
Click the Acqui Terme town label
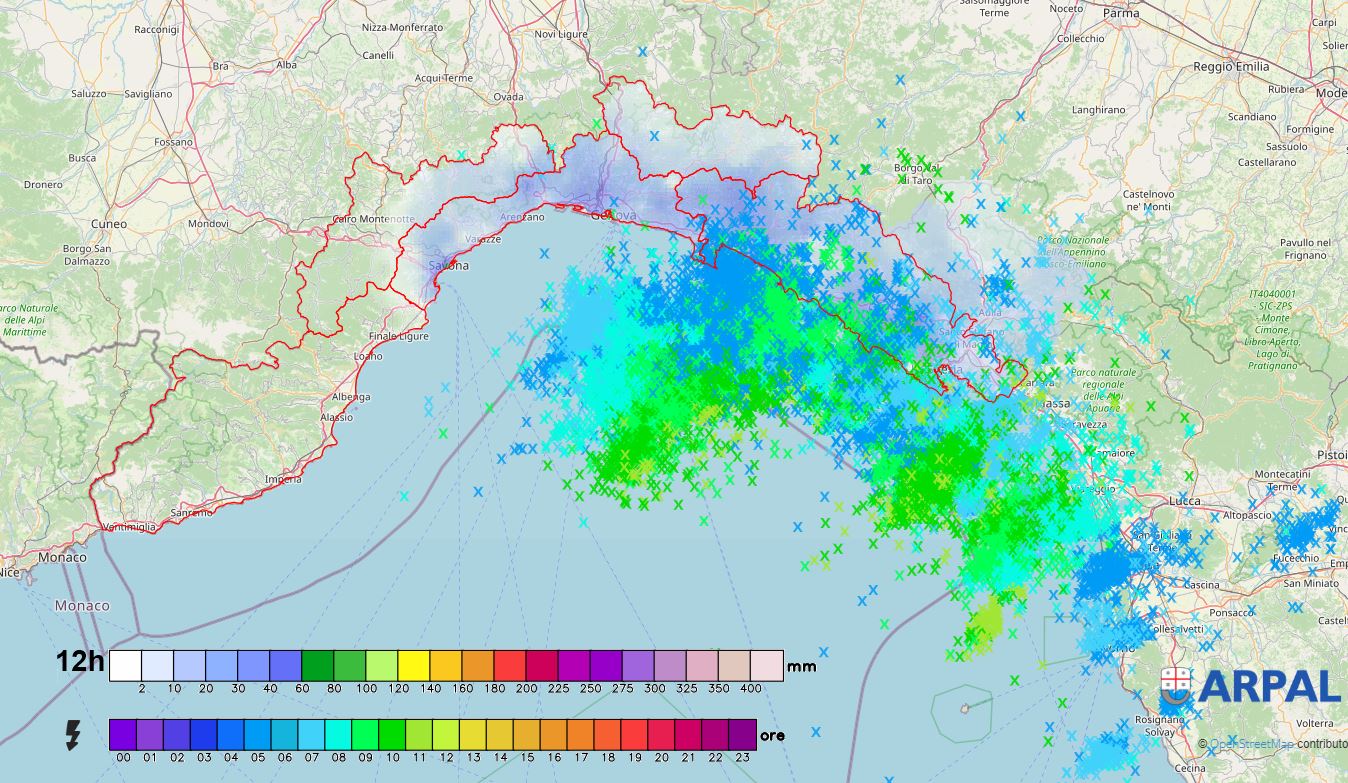(444, 78)
